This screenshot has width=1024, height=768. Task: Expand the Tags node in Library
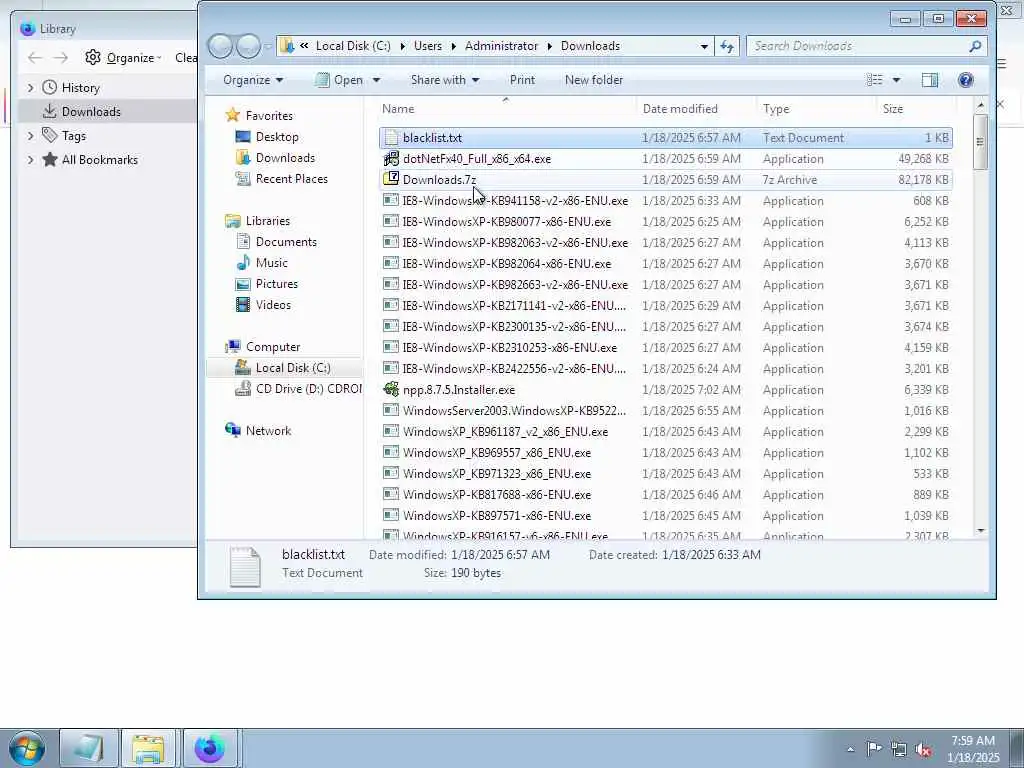click(30, 136)
